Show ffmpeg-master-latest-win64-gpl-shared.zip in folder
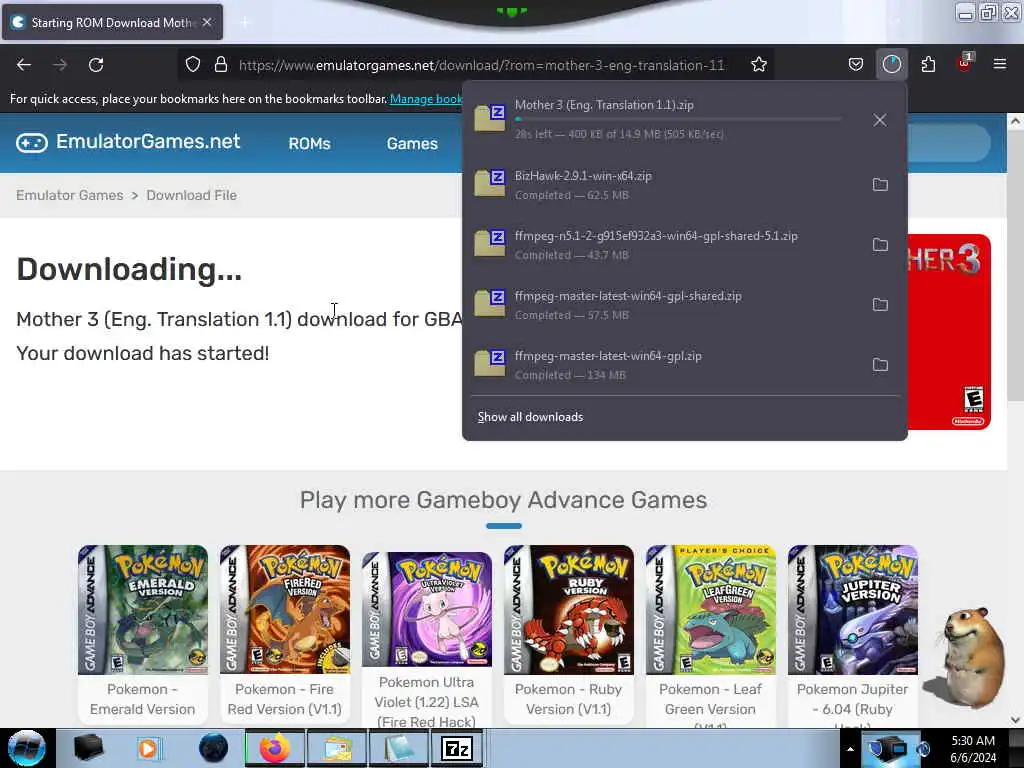This screenshot has height=768, width=1024. (x=880, y=305)
